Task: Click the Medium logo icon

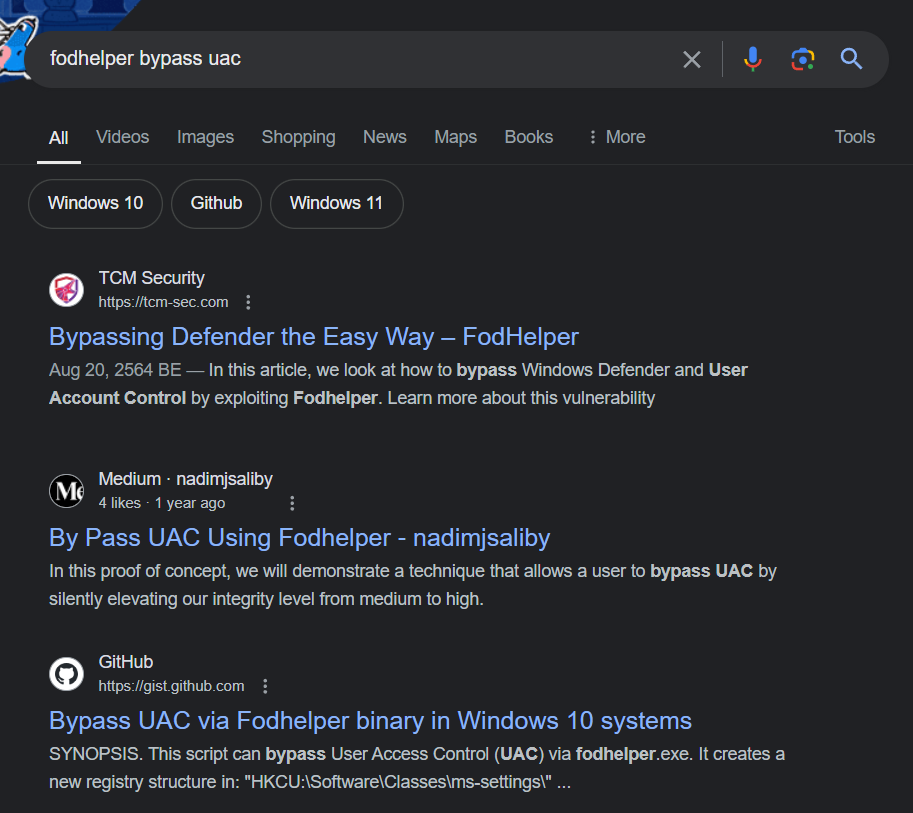Action: pyautogui.click(x=67, y=491)
